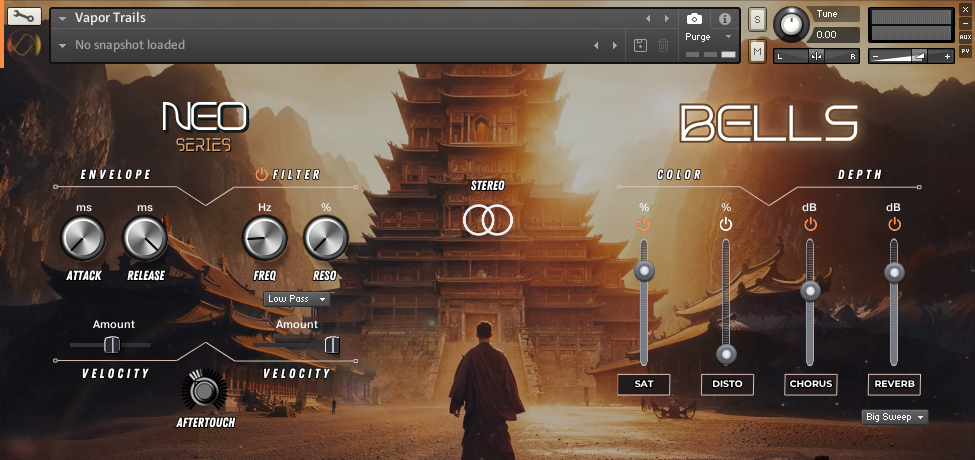Click the RESO filter knob

coord(326,239)
